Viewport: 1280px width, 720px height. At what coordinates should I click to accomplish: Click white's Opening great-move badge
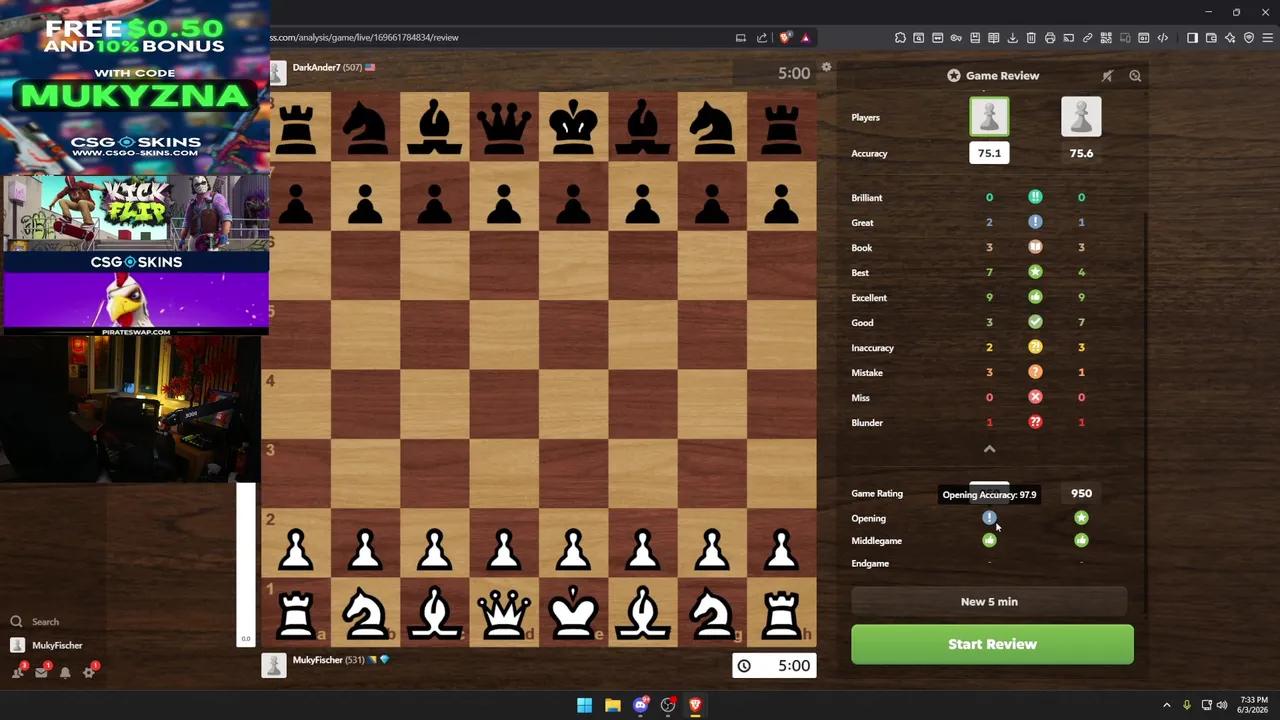pyautogui.click(x=989, y=518)
